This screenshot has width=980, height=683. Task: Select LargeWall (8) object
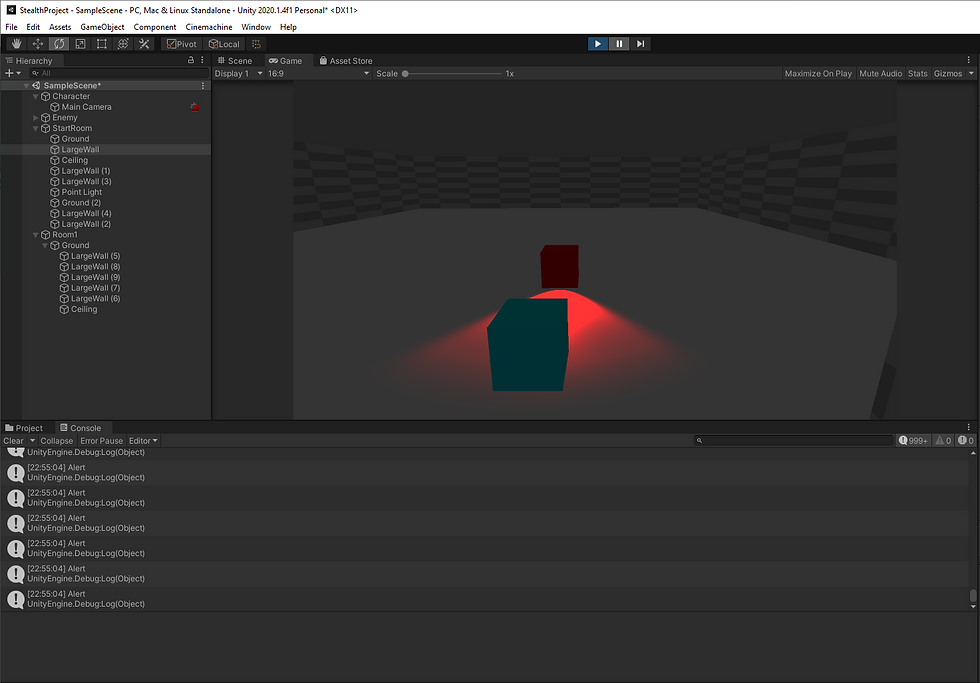[95, 267]
